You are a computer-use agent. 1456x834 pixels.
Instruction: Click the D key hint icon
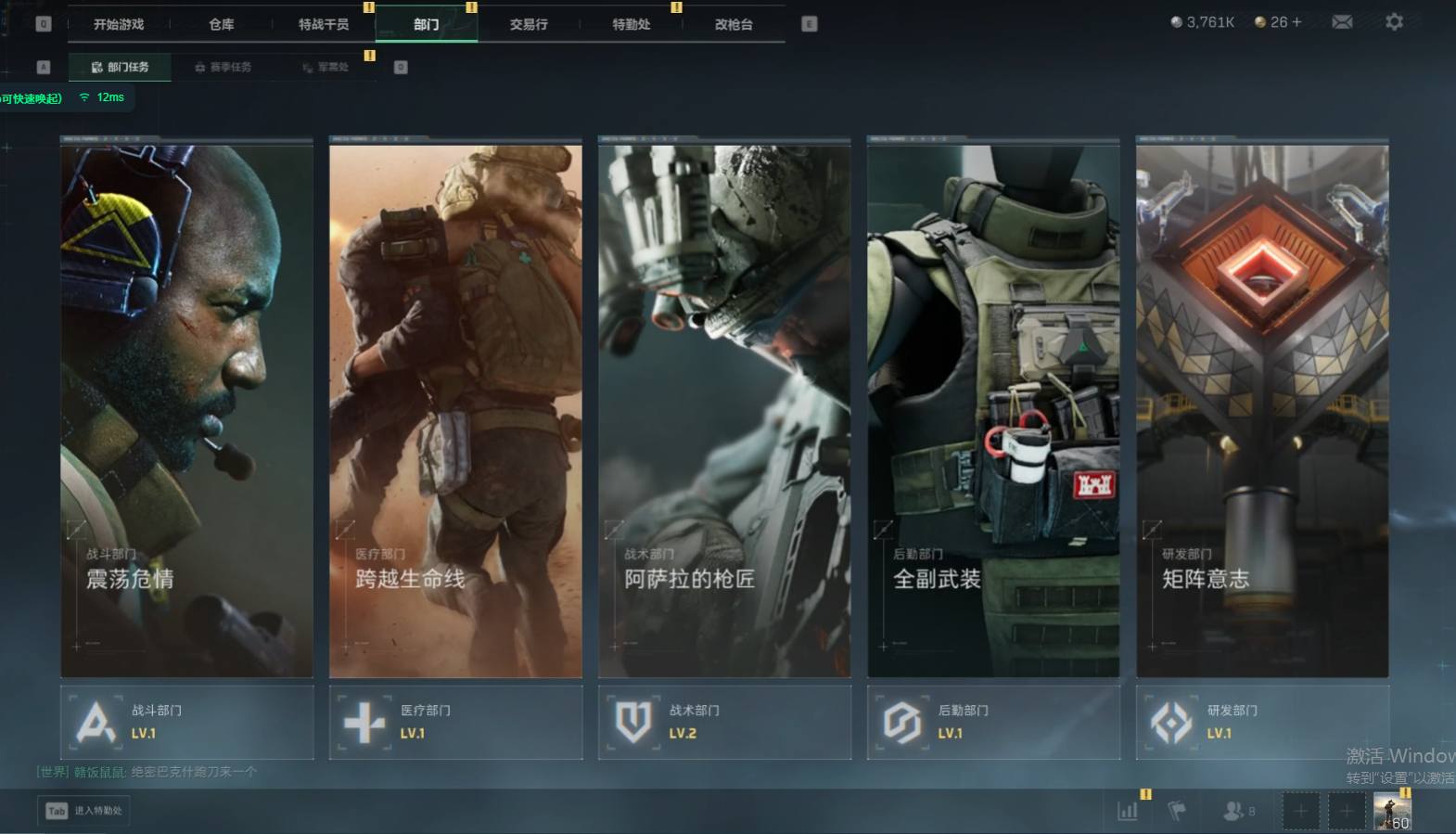pos(401,67)
